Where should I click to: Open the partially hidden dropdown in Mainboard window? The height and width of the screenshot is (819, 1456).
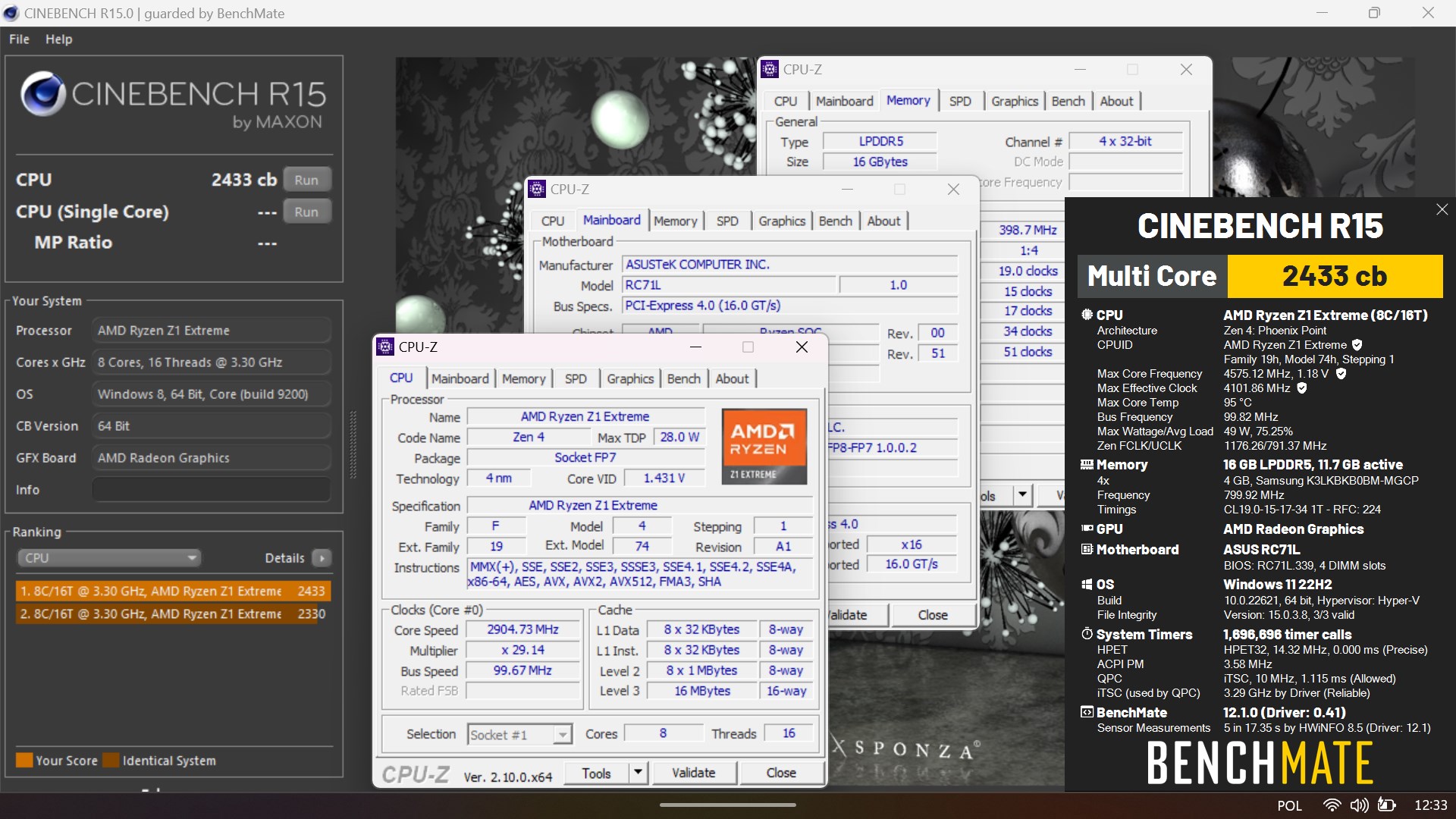coord(1022,495)
